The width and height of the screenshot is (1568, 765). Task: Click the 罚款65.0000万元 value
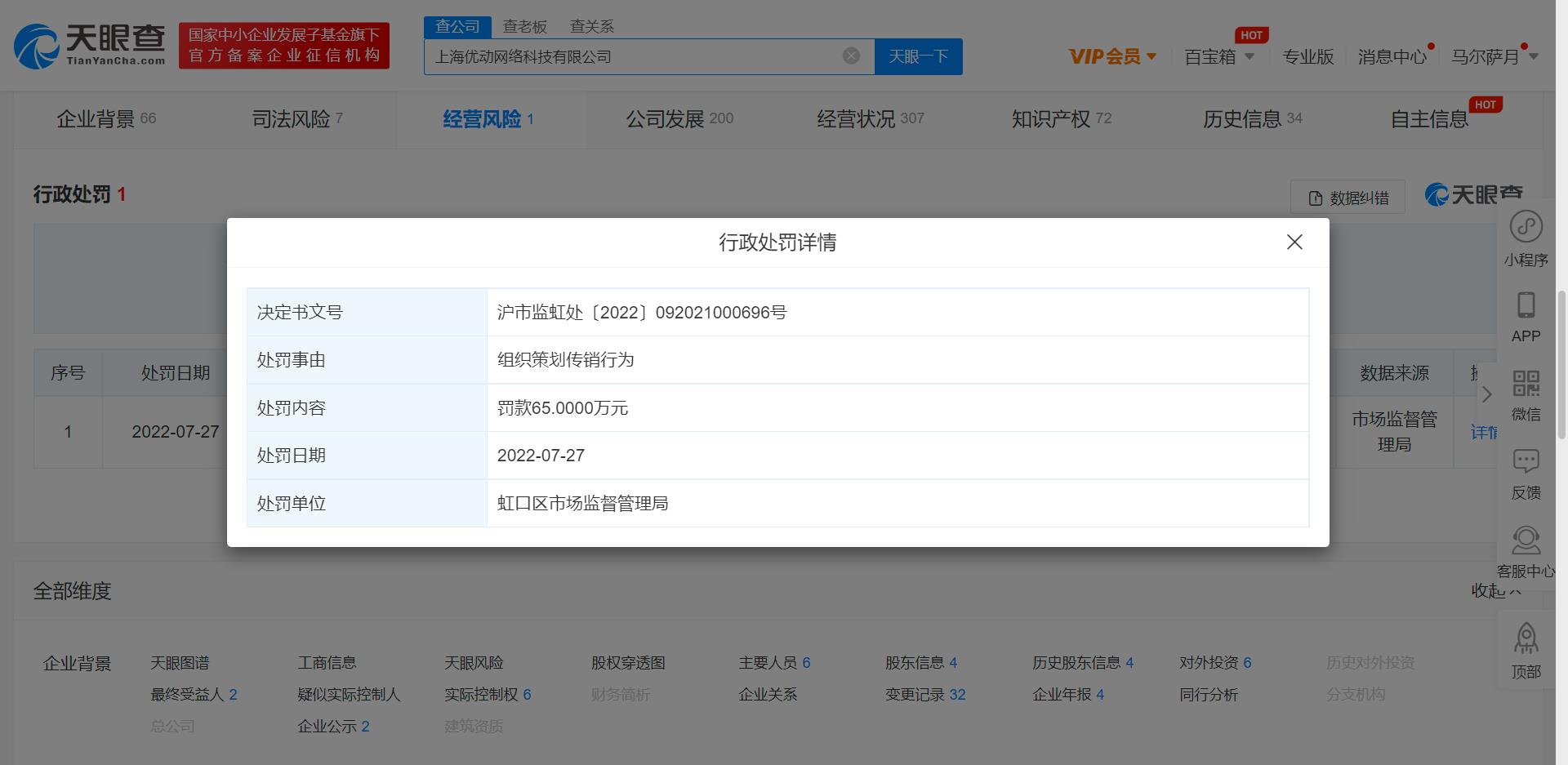(x=563, y=408)
